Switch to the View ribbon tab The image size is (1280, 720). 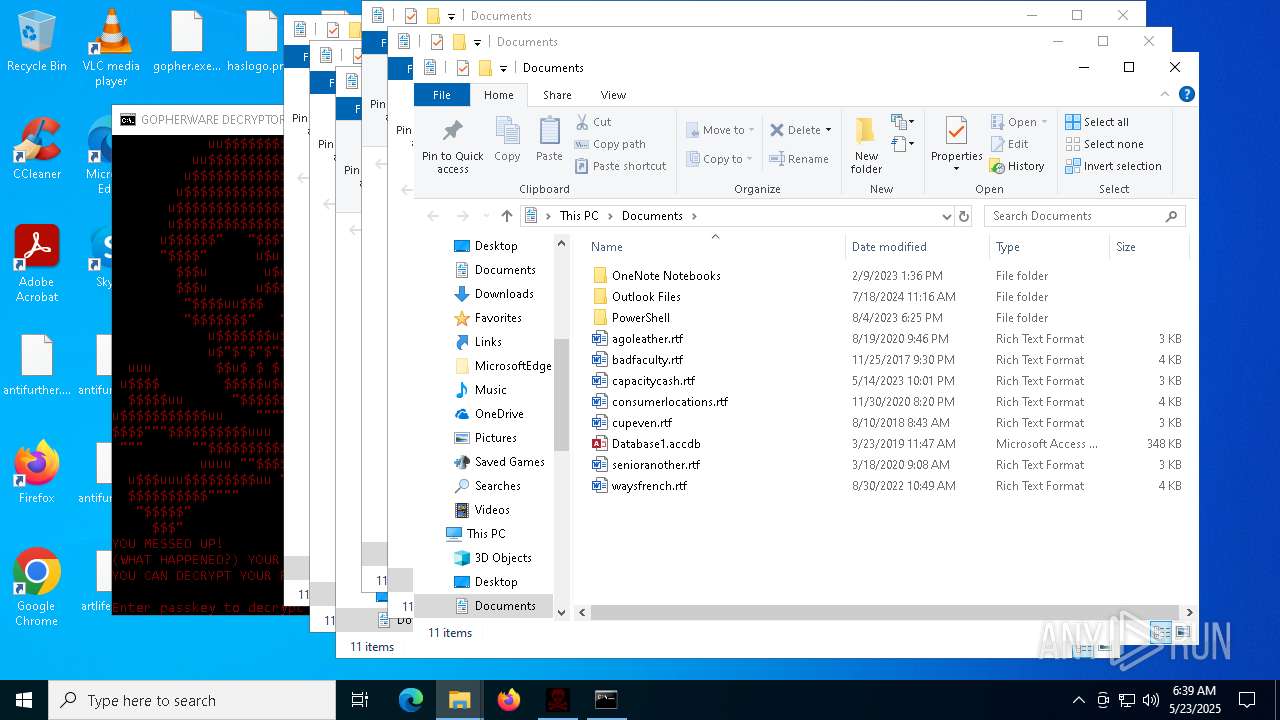[613, 95]
